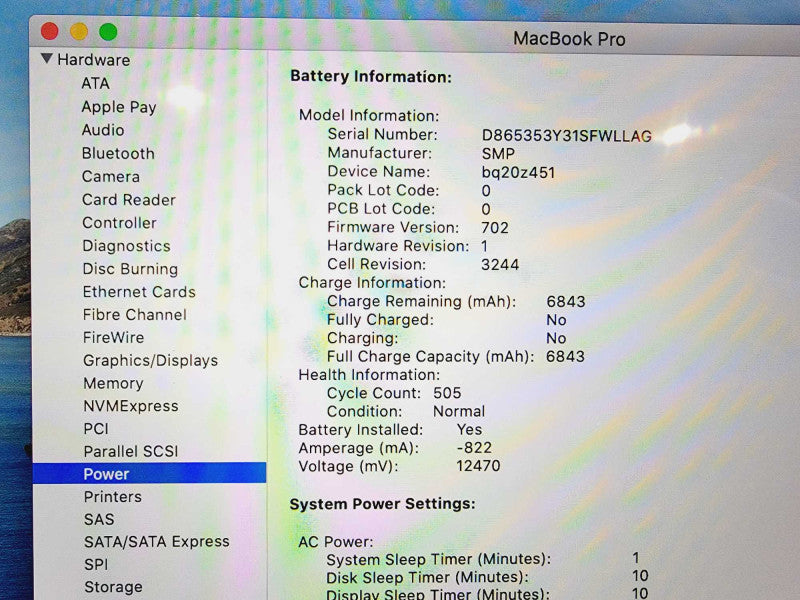Select Fibre Channel entry
Screen dimensions: 800x600
tap(135, 315)
